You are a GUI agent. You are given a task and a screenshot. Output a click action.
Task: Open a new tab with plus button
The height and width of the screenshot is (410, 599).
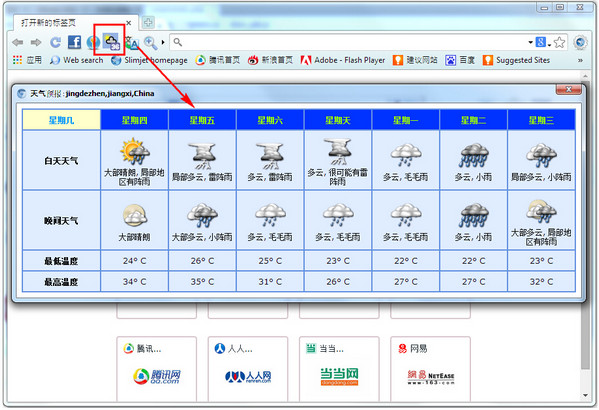148,23
